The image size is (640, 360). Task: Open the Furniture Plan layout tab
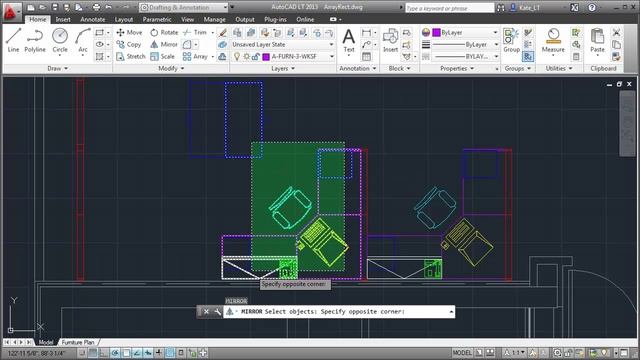(78, 342)
